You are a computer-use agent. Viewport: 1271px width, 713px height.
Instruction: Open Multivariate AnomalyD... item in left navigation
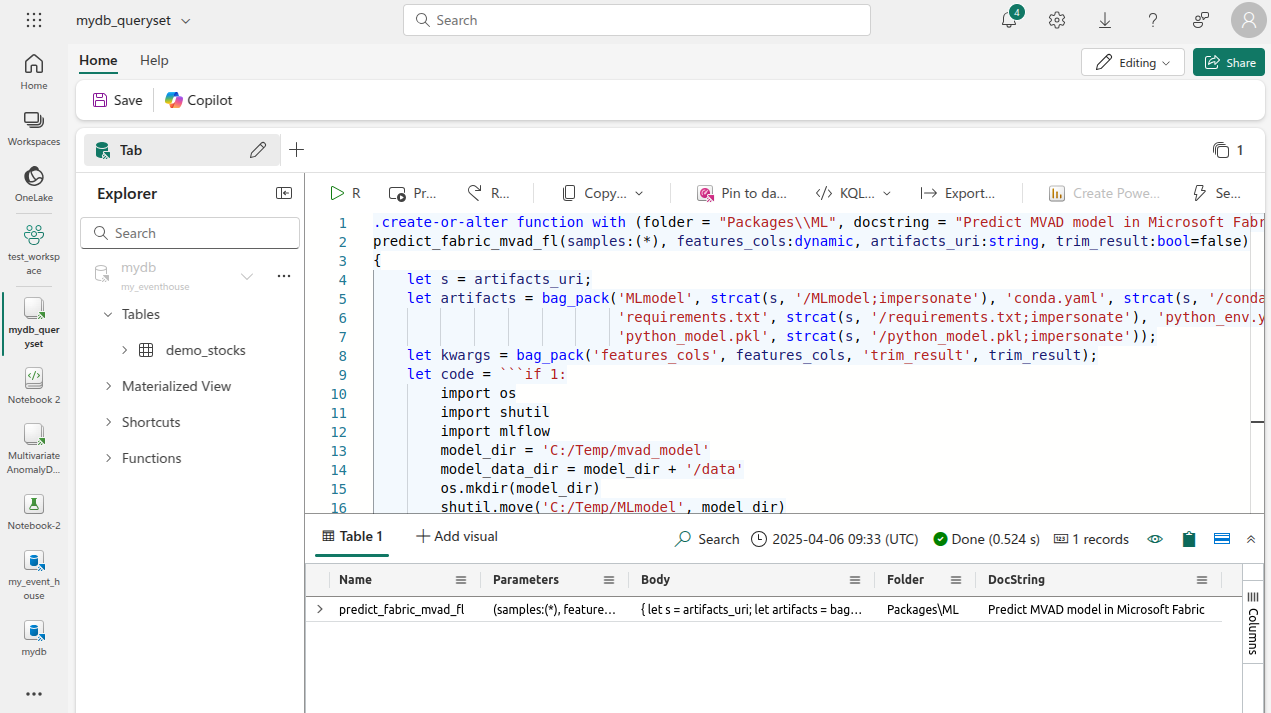pyautogui.click(x=34, y=448)
